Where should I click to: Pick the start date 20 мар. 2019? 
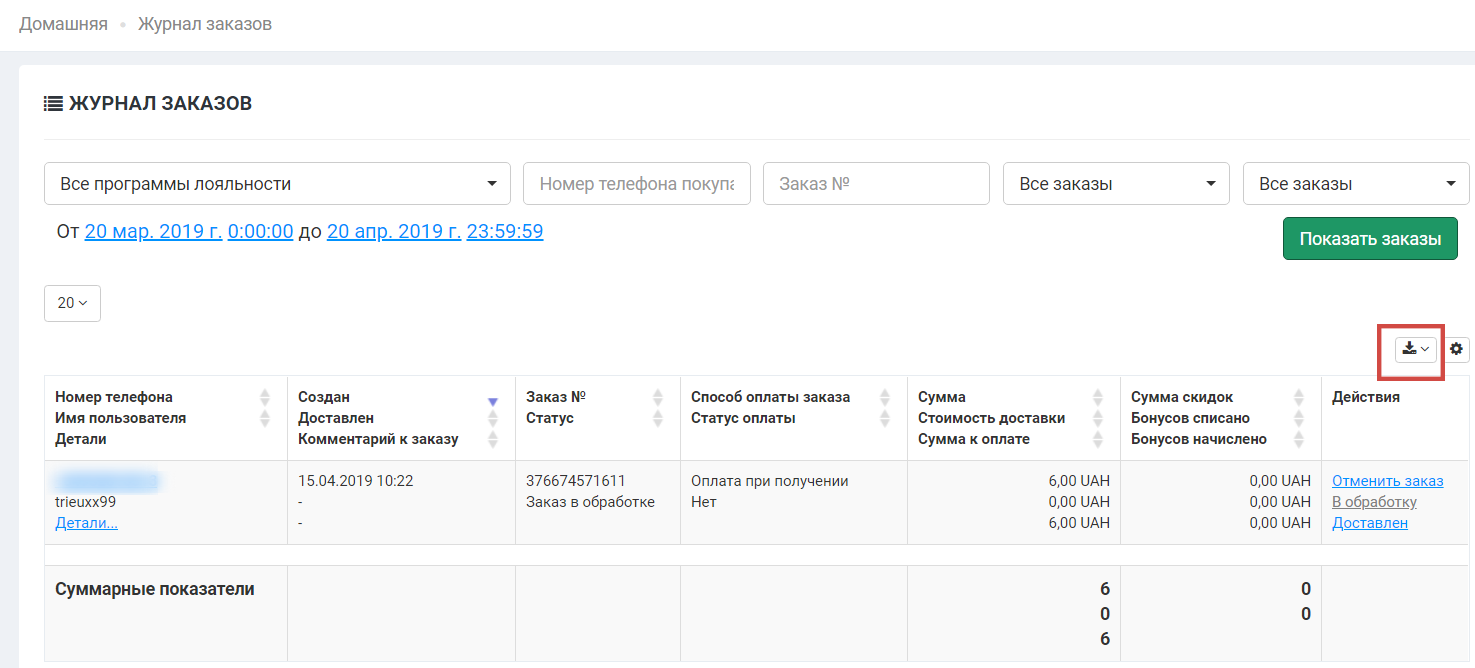[153, 232]
